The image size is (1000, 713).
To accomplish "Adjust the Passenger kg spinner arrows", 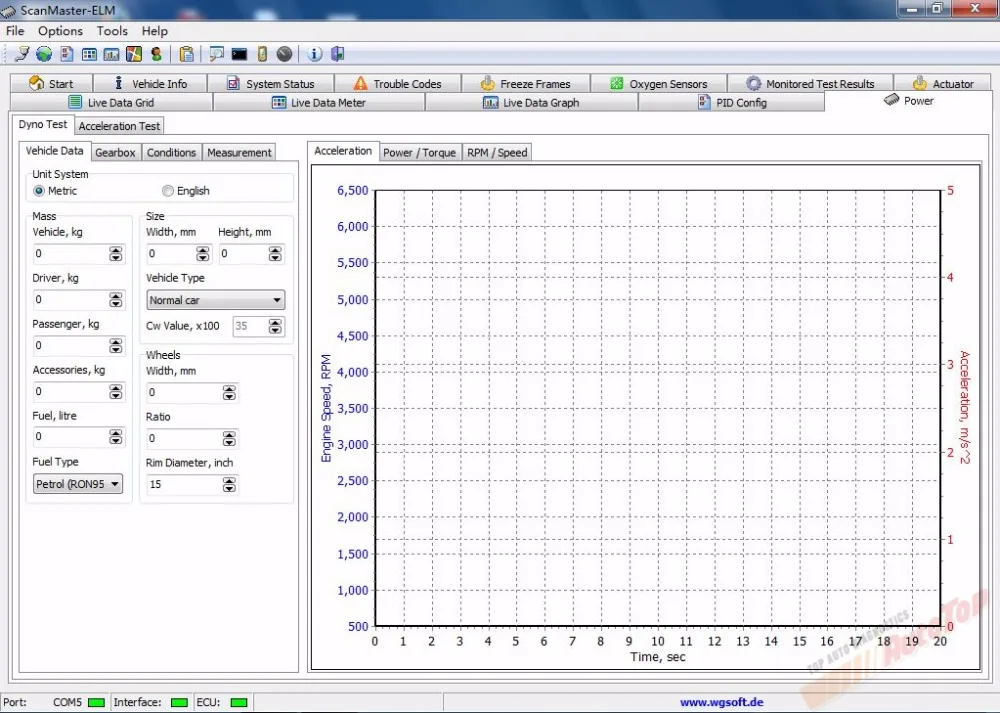I will click(115, 346).
